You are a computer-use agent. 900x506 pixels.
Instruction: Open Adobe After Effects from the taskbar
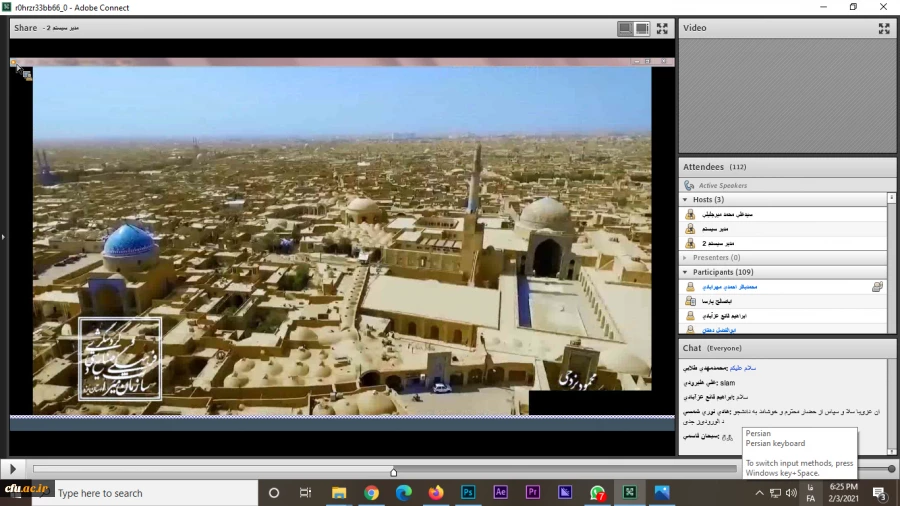500,493
